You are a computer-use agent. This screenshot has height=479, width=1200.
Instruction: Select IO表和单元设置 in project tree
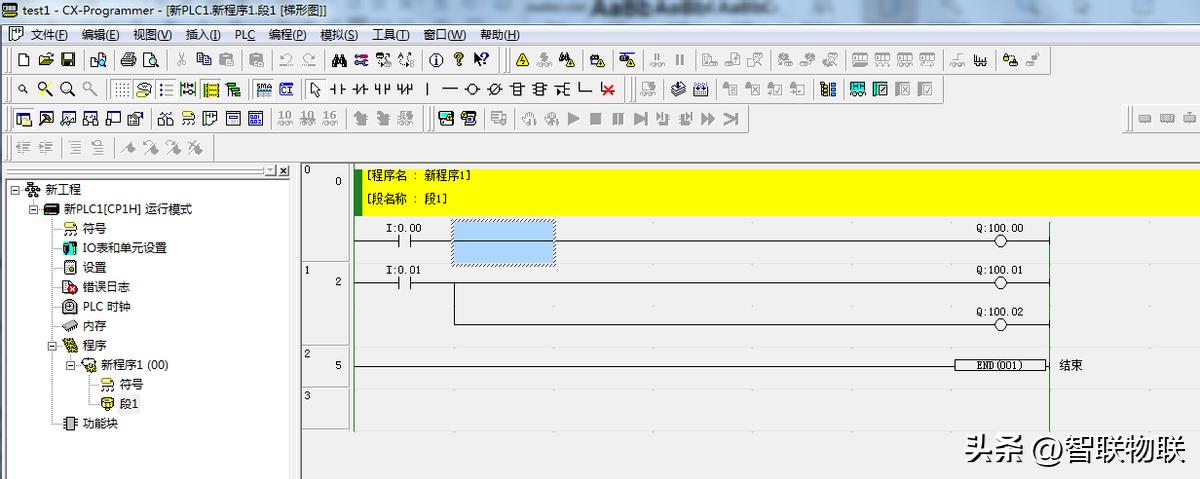tap(124, 248)
